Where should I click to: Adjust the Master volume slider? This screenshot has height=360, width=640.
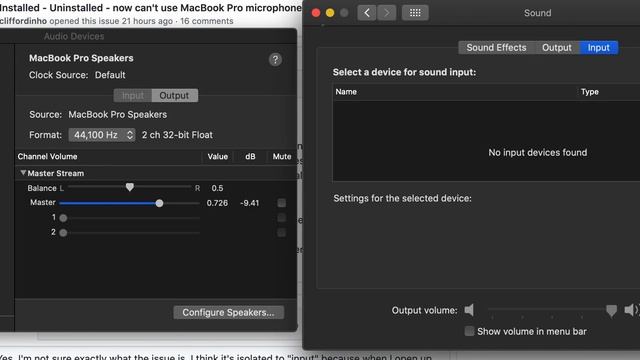pyautogui.click(x=160, y=203)
